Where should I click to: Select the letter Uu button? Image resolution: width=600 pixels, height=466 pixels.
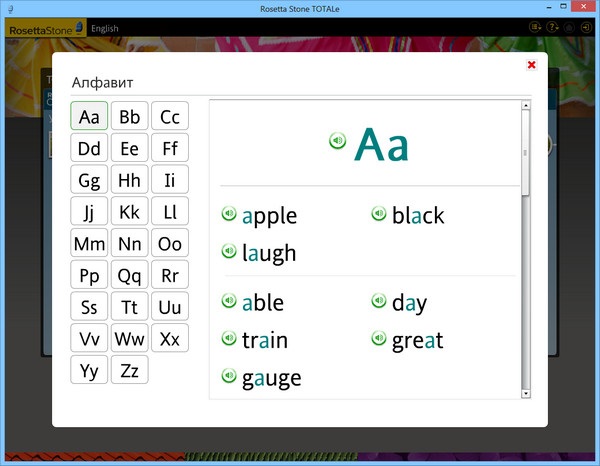pos(170,306)
